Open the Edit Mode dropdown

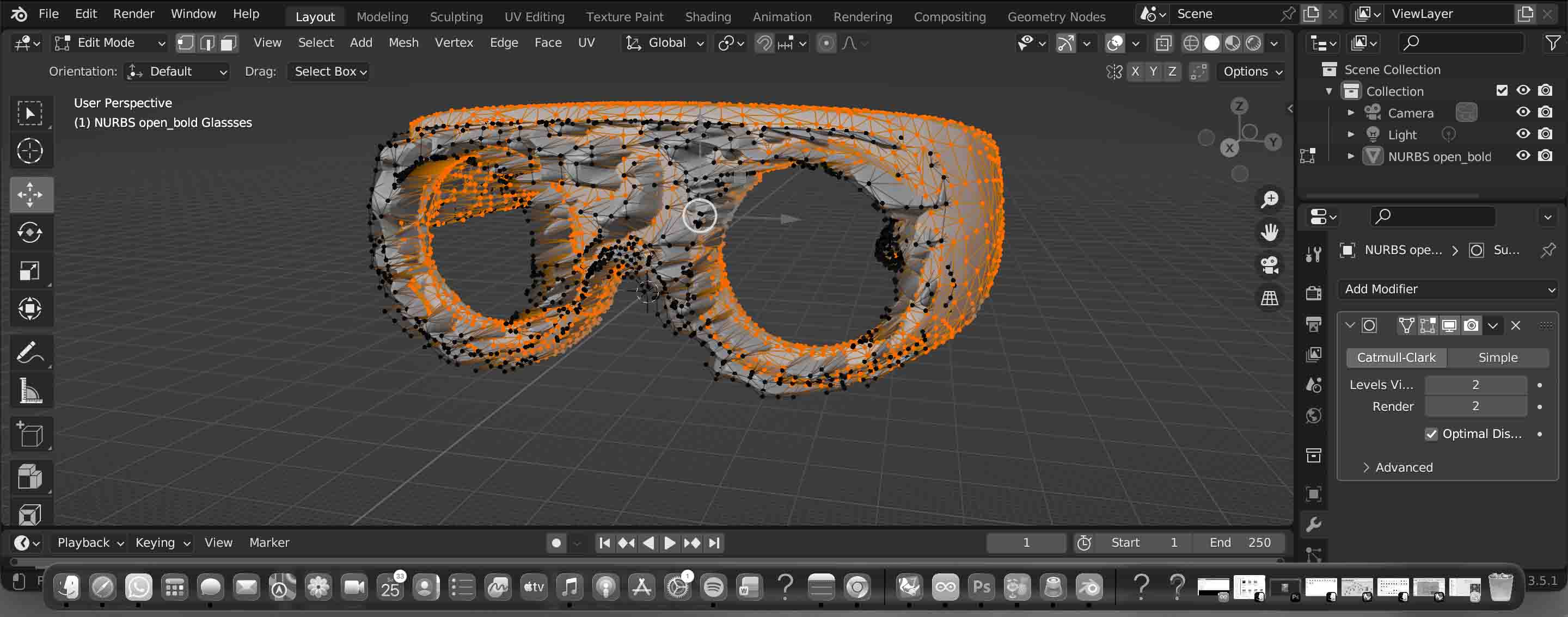(x=110, y=42)
